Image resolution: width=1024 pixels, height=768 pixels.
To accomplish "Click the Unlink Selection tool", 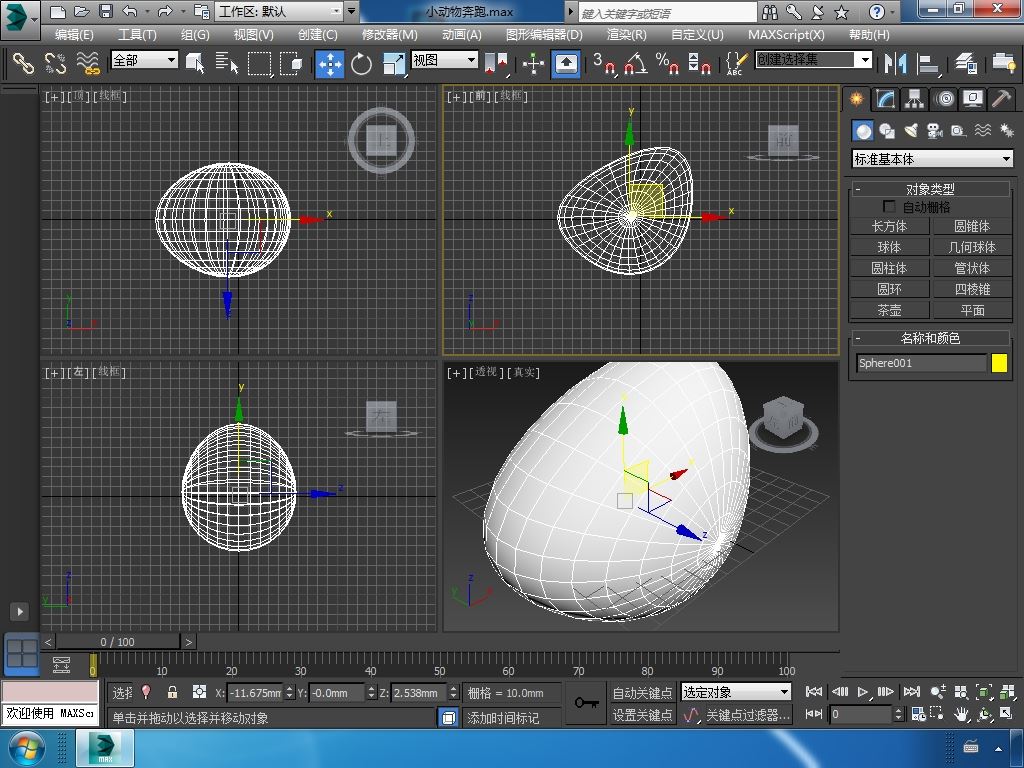I will (56, 63).
